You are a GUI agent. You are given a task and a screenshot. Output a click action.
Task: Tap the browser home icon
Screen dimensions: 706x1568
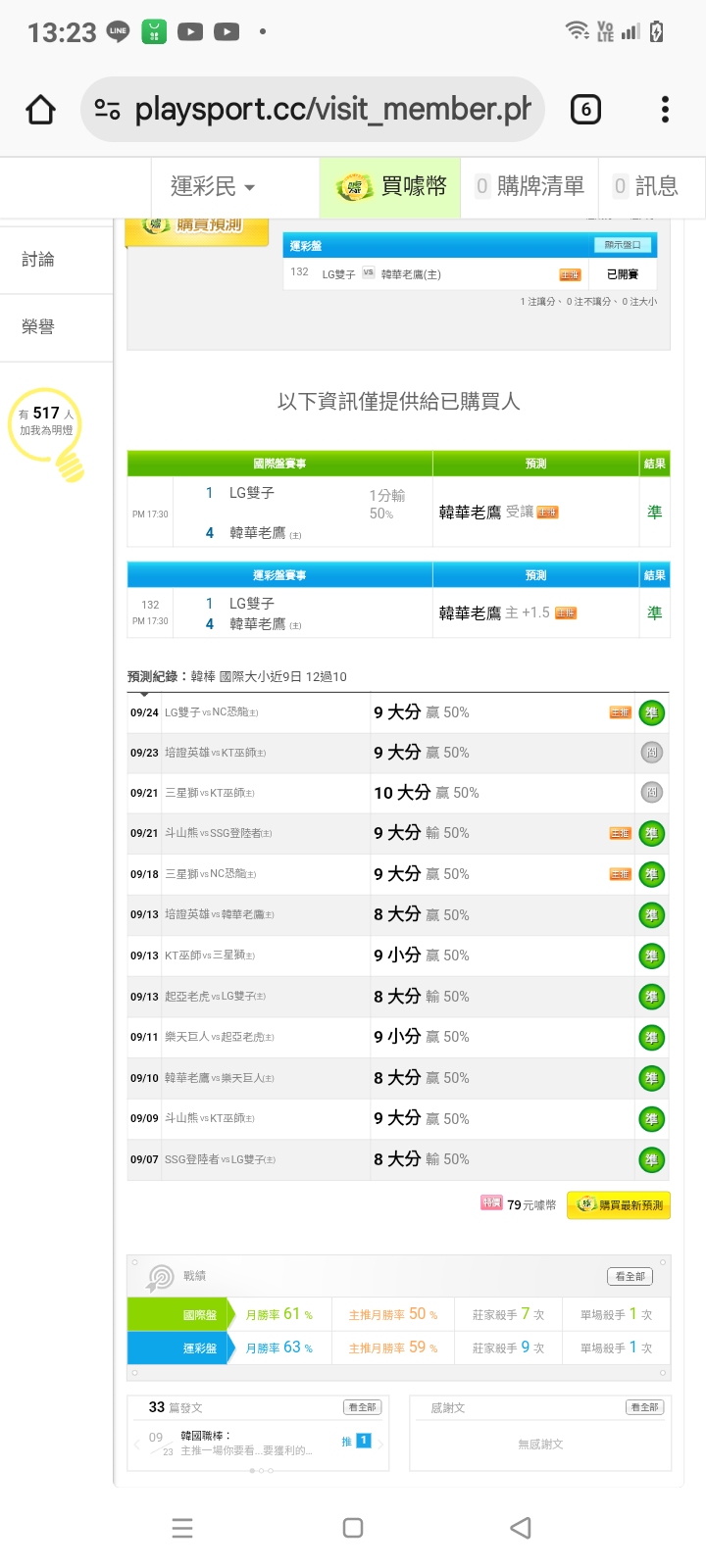coord(41,110)
